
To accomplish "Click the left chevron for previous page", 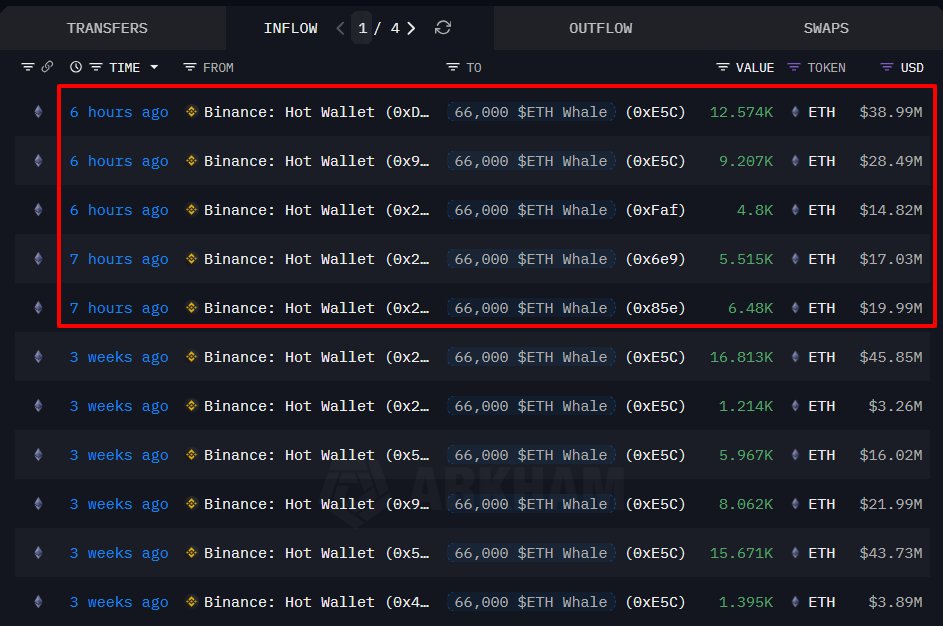I will pyautogui.click(x=340, y=28).
